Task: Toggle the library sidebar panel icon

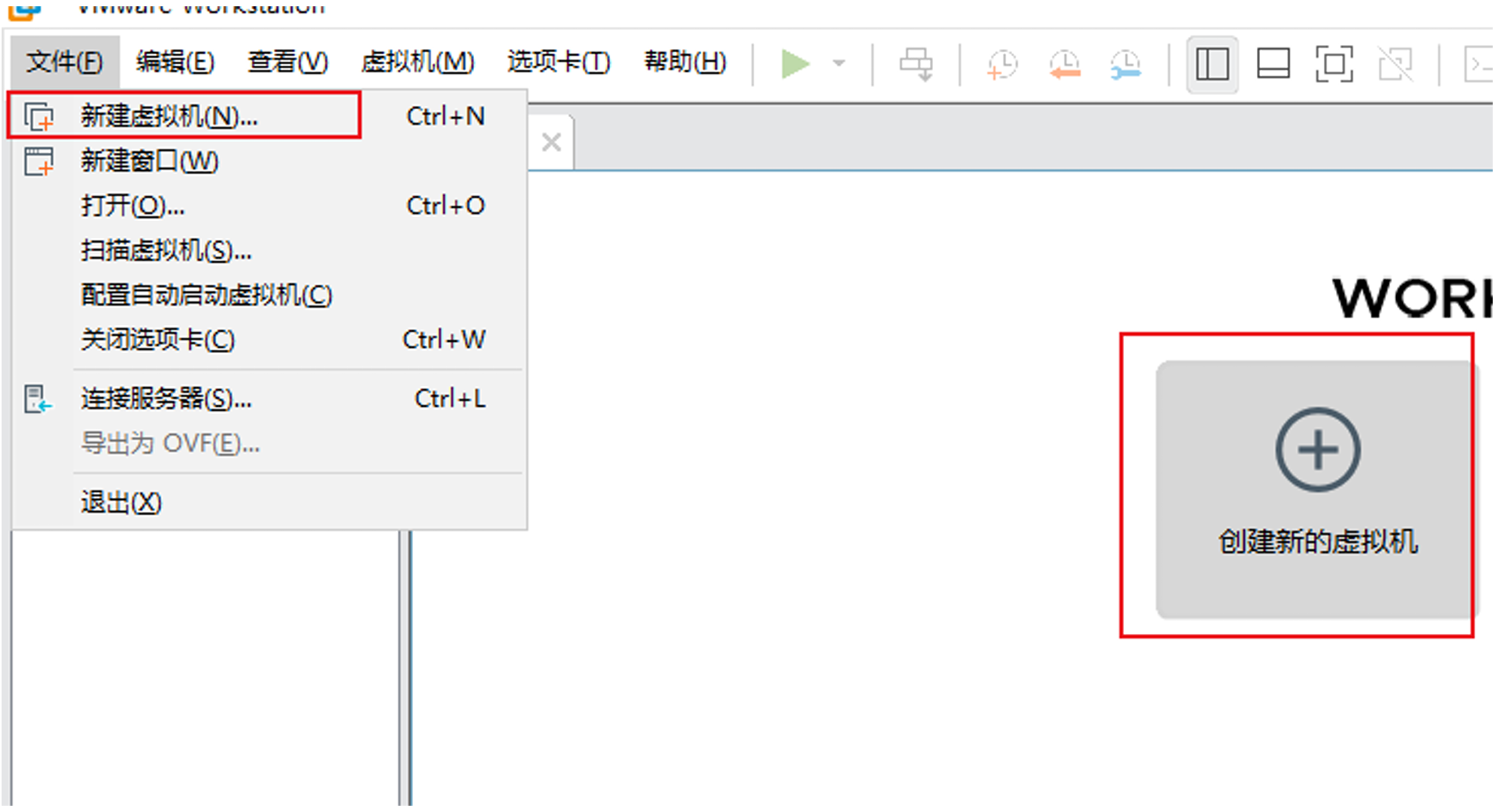Action: [1212, 64]
